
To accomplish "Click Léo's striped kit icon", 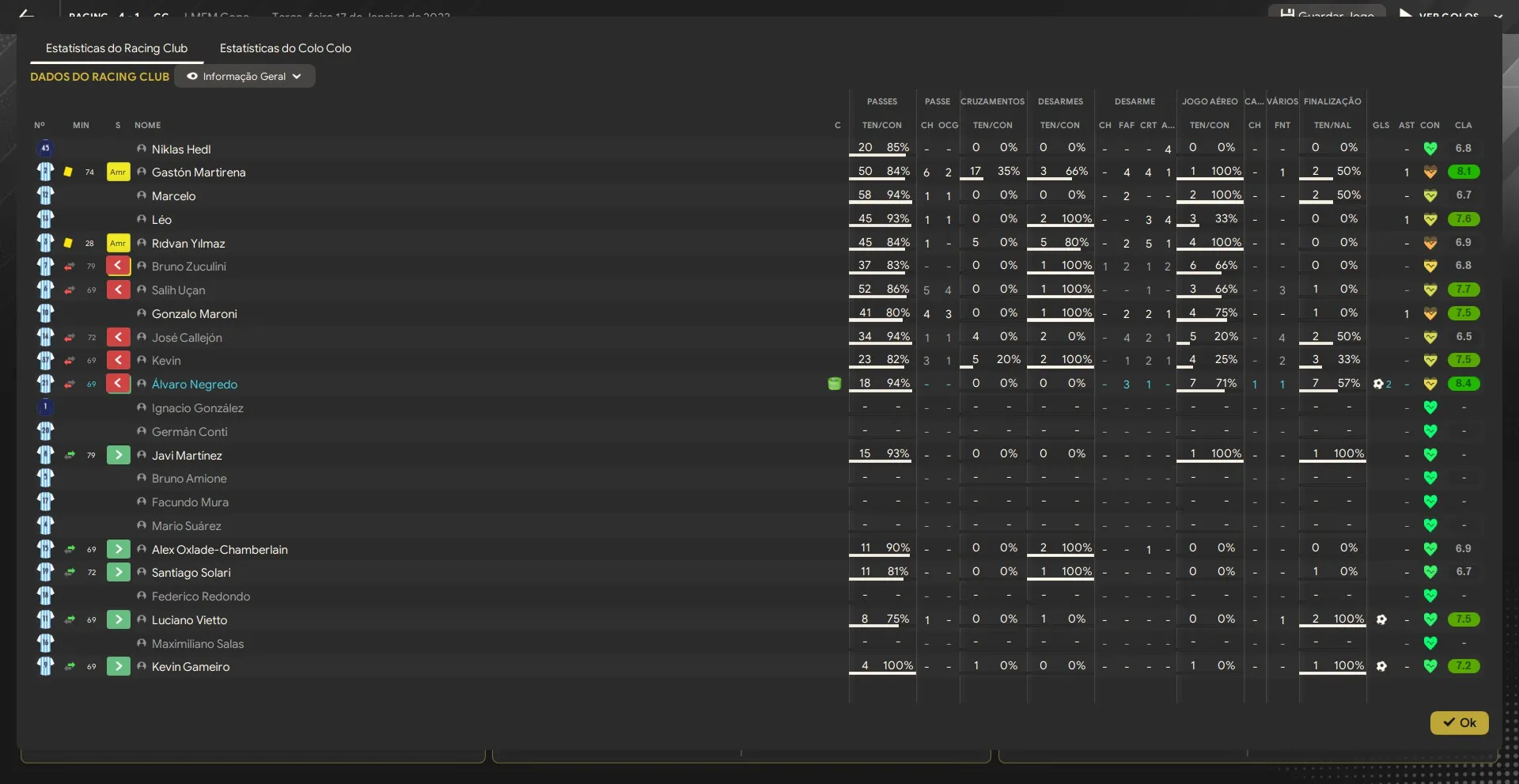I will click(45, 219).
